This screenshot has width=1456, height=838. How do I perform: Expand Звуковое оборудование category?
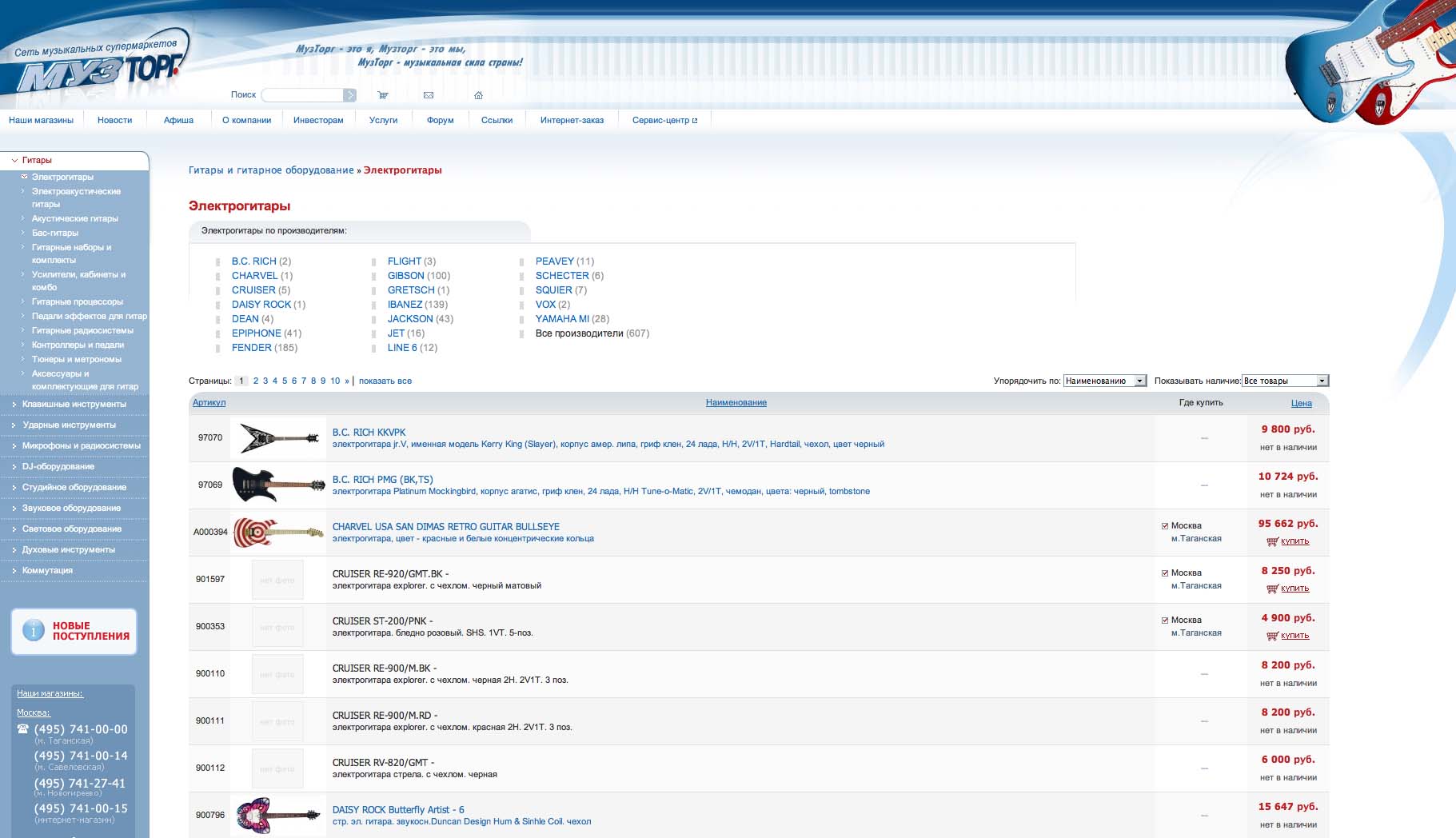(x=71, y=509)
